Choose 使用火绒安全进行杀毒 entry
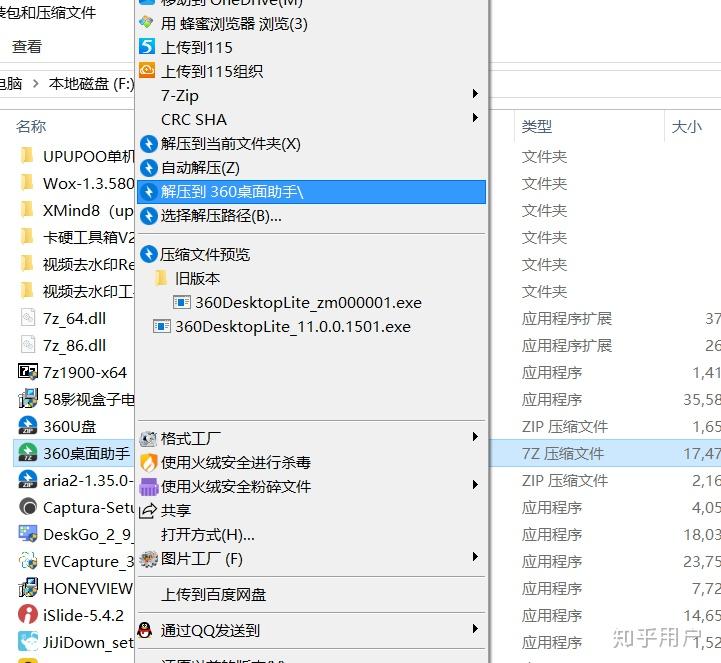 311,463
